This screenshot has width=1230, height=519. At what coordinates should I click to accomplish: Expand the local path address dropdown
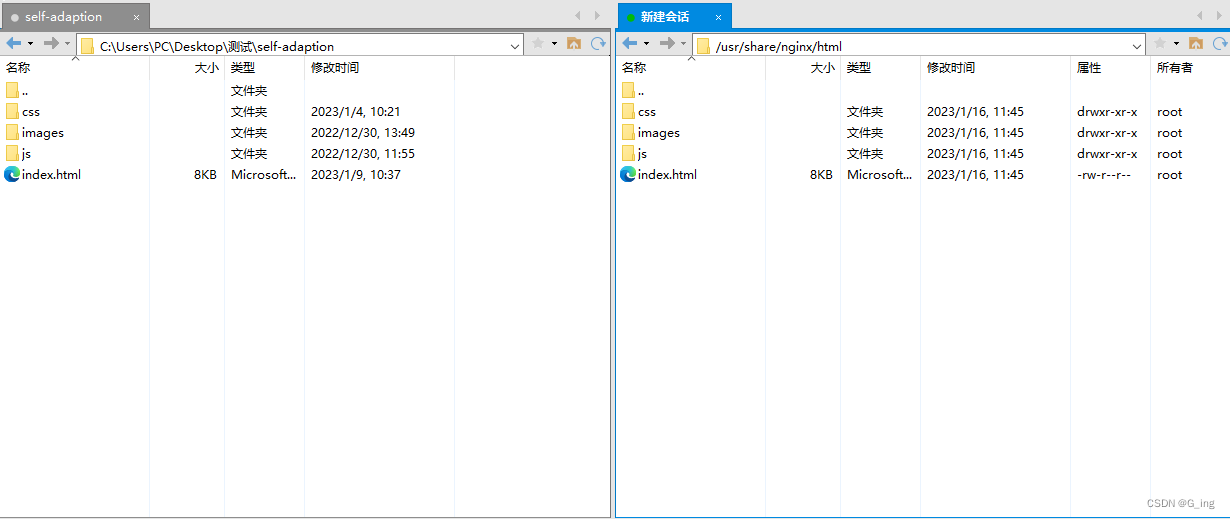tap(515, 46)
